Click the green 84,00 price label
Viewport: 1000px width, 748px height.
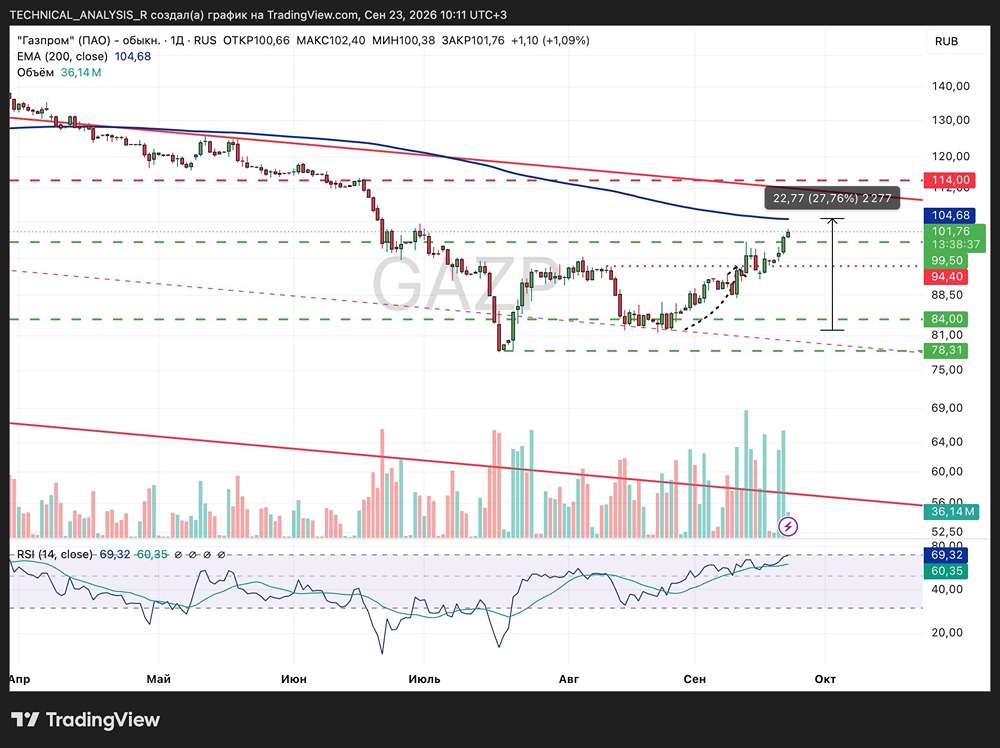tap(946, 319)
